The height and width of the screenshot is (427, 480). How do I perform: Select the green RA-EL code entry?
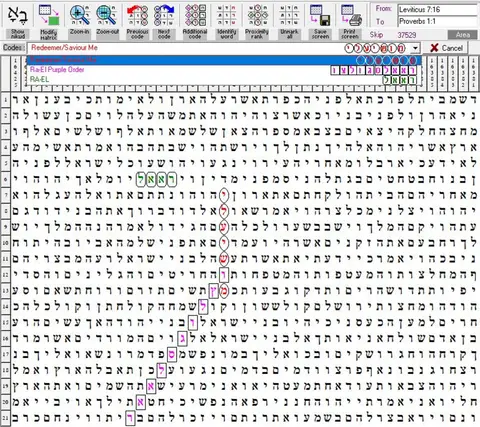tap(224, 79)
